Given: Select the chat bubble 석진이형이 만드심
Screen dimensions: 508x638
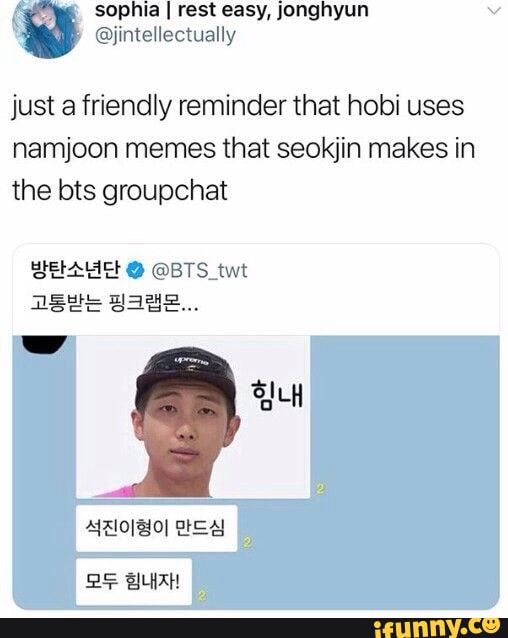Looking at the screenshot, I should coord(157,528).
